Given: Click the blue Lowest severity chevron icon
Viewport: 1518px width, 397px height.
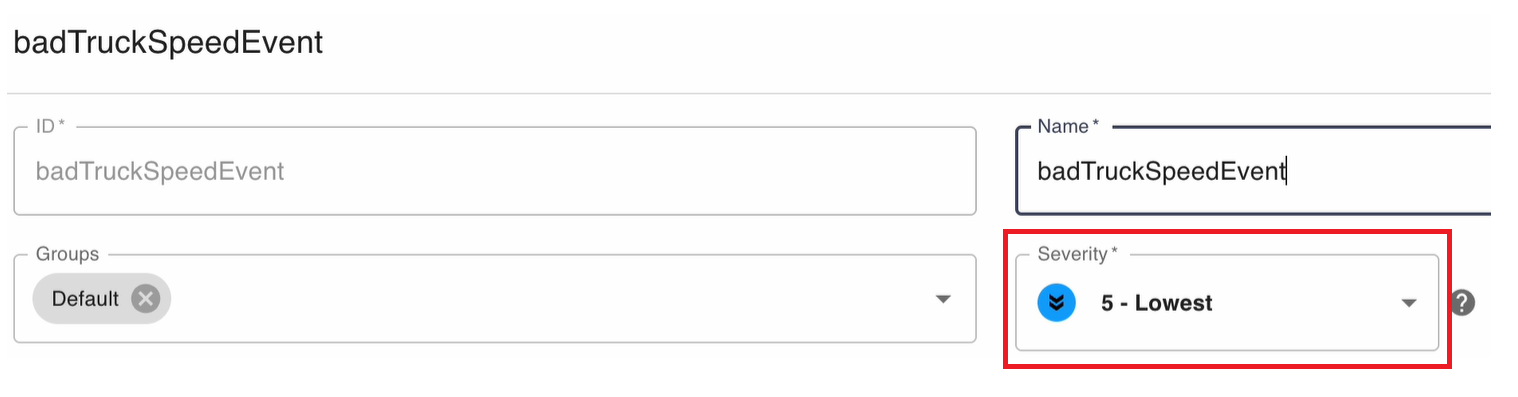Looking at the screenshot, I should point(1056,303).
